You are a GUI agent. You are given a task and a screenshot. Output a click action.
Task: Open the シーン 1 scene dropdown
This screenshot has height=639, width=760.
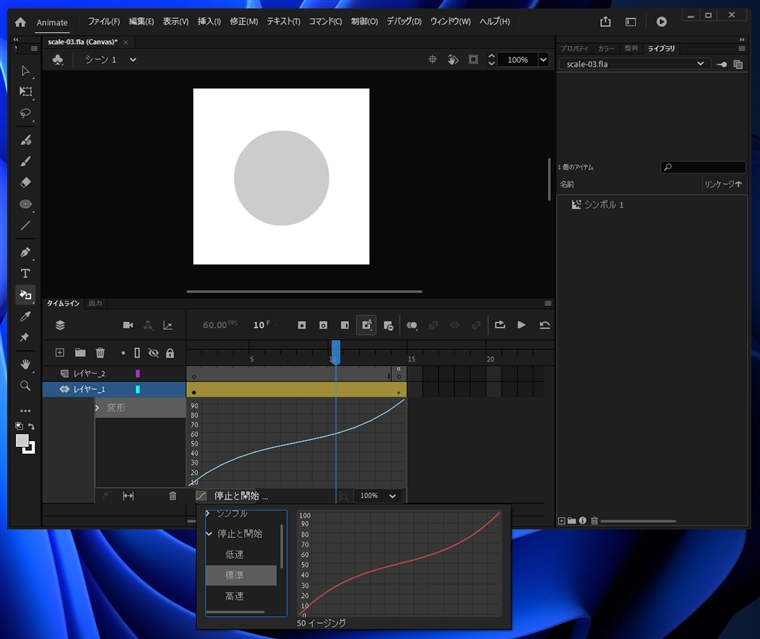tap(133, 60)
